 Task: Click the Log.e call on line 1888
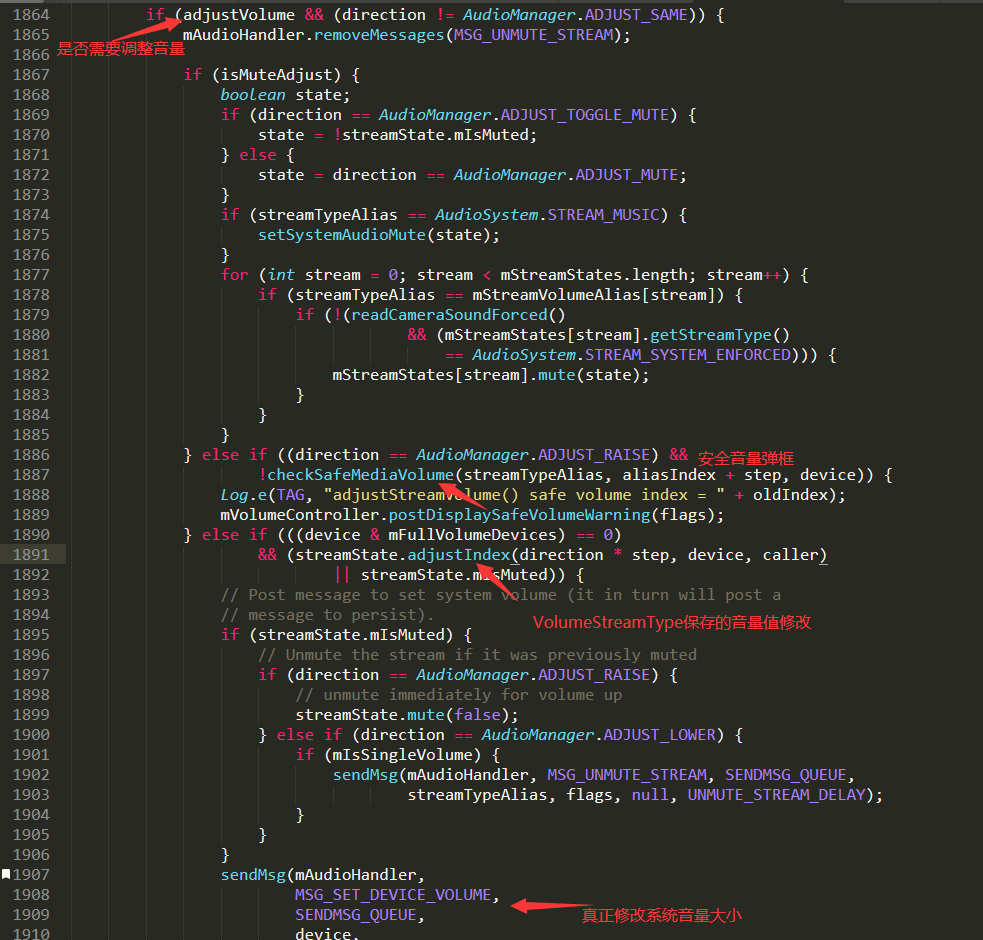pos(244,495)
